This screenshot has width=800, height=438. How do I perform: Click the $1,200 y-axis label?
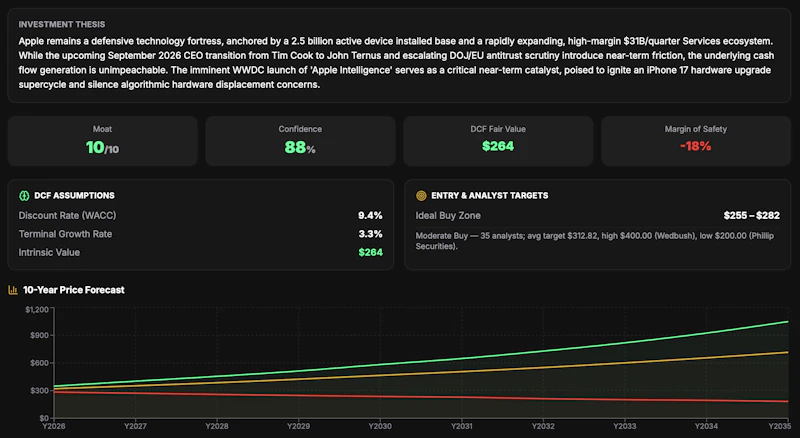coord(37,309)
